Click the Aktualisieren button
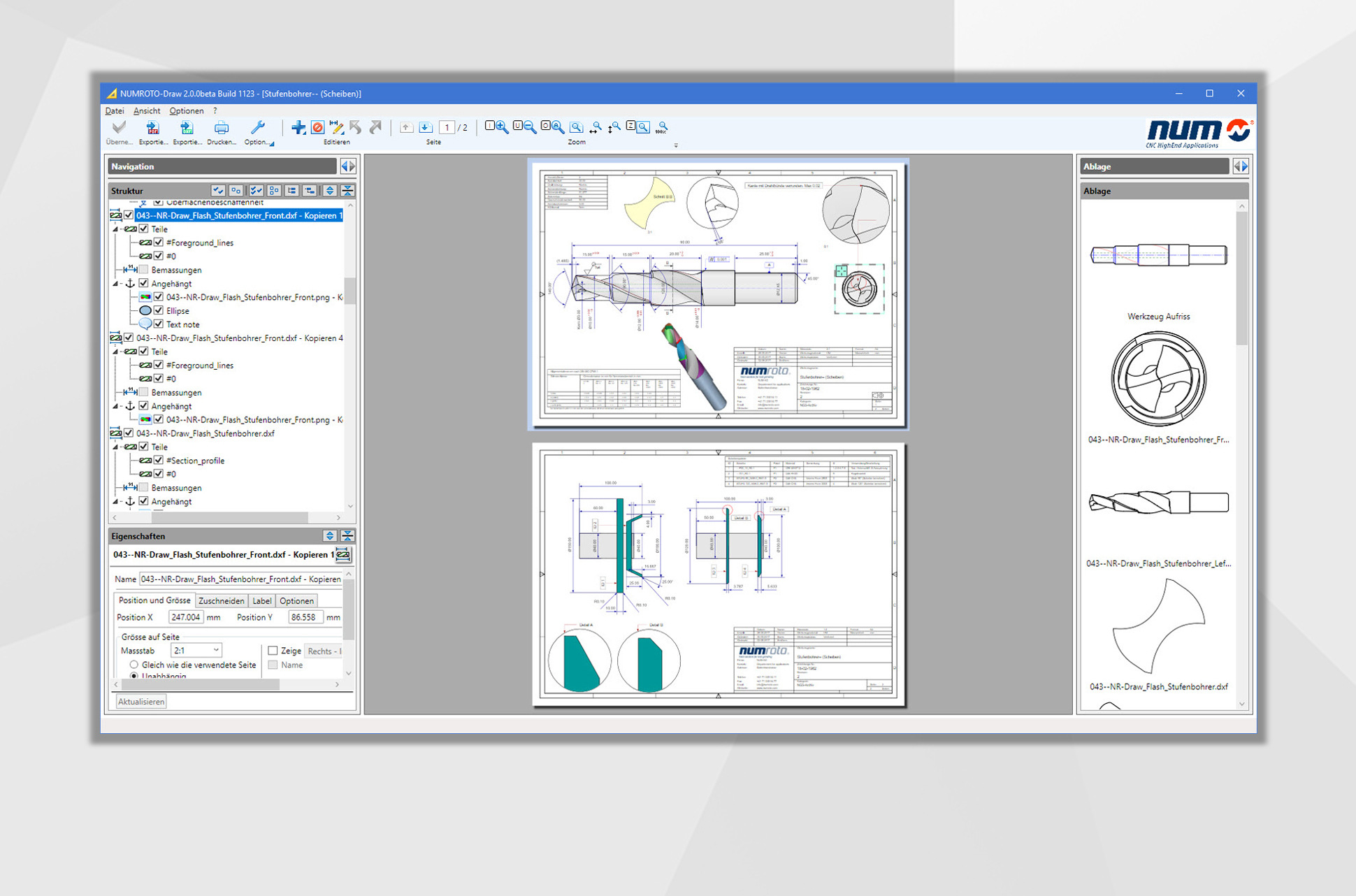Image resolution: width=1356 pixels, height=896 pixels. pyautogui.click(x=141, y=702)
